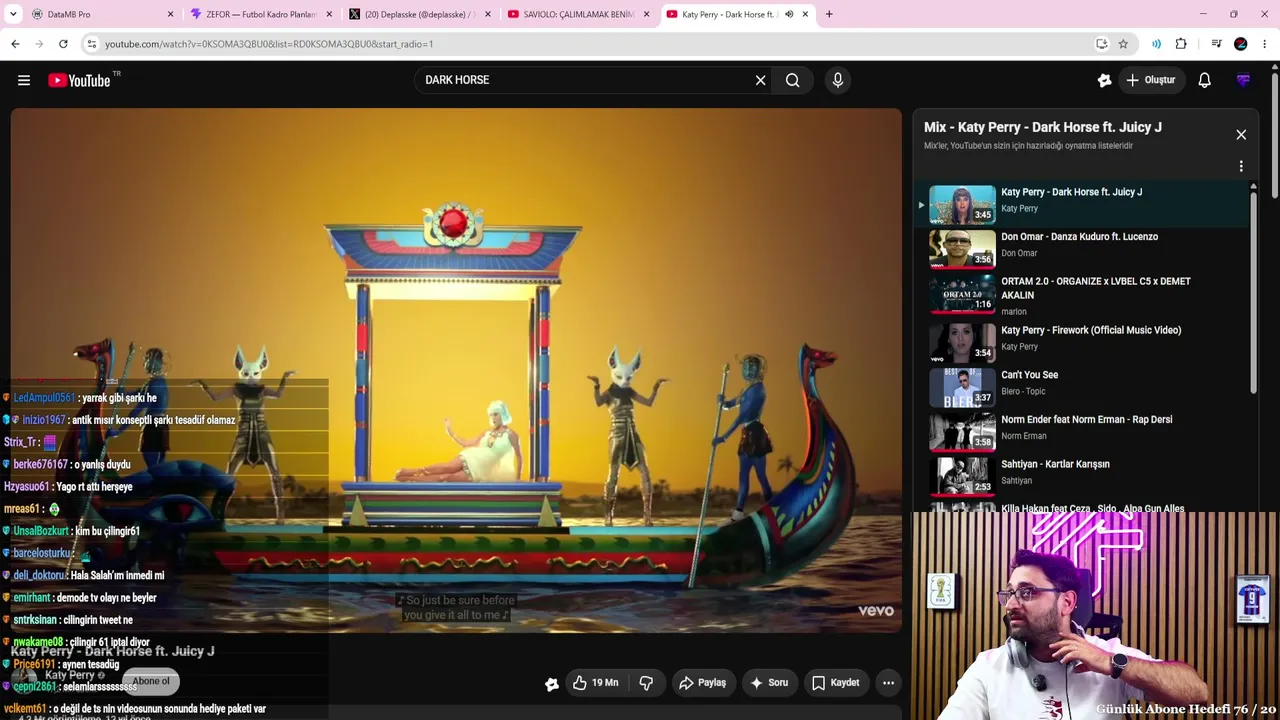This screenshot has height=720, width=1280.
Task: Focus the browser address bar URL
Action: pos(269,44)
